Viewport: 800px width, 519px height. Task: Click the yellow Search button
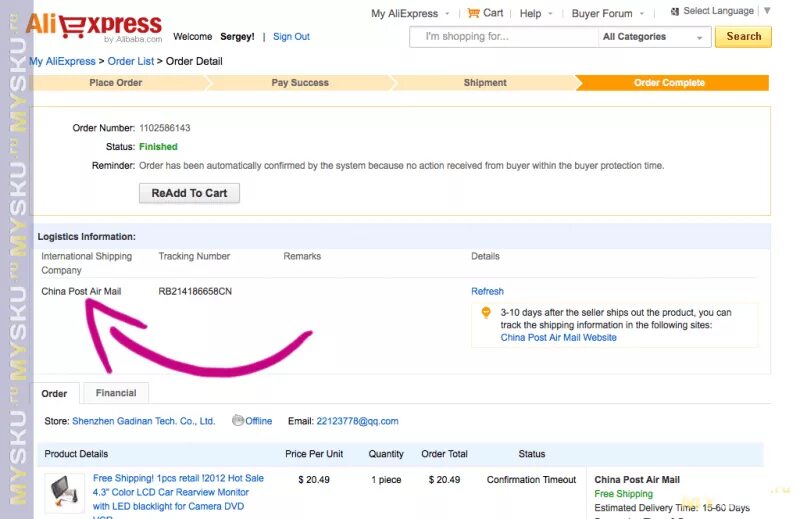pyautogui.click(x=743, y=37)
